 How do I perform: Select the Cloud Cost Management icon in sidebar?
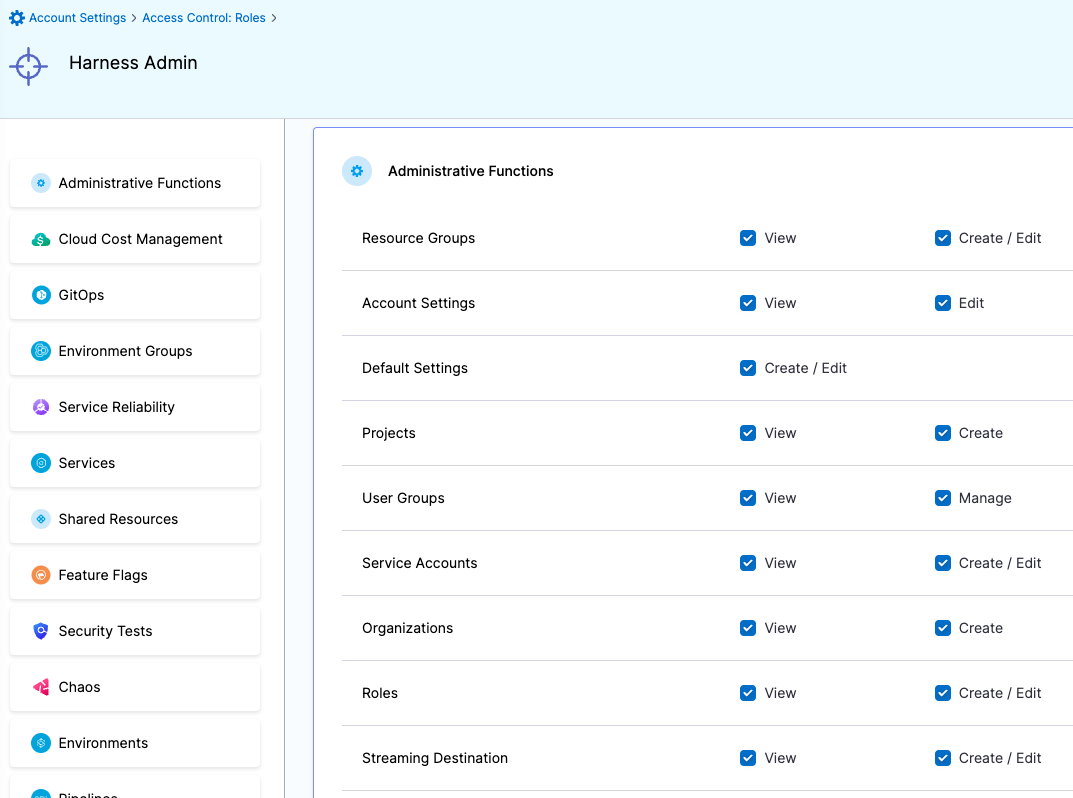pos(40,239)
